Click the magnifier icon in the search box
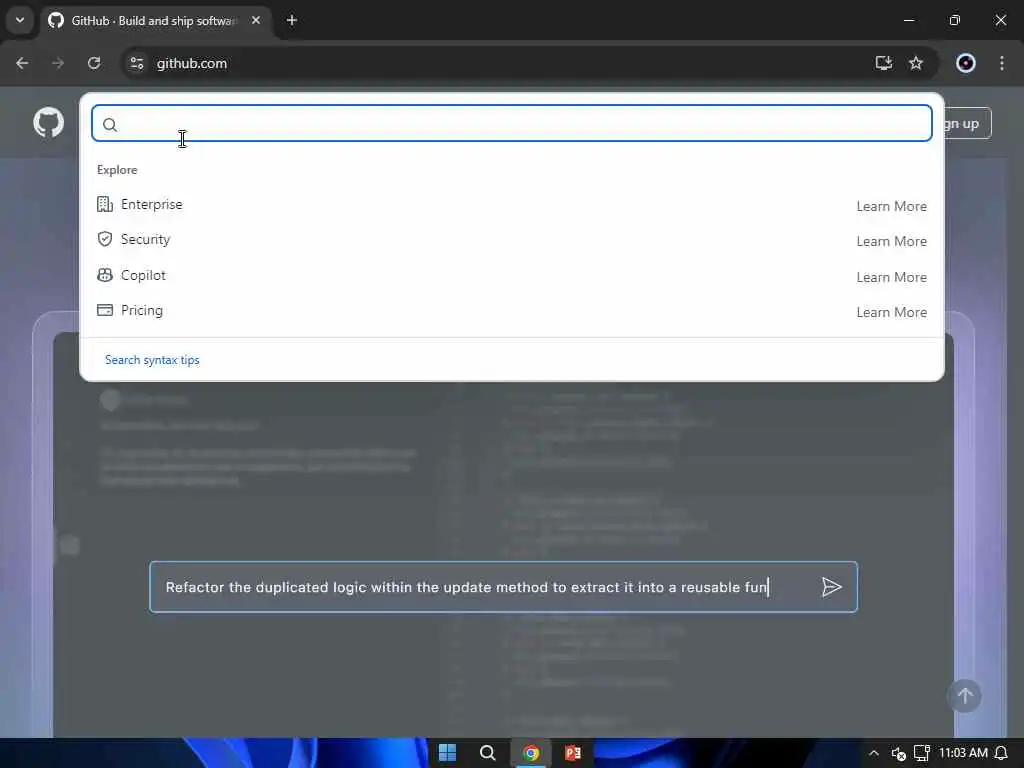Viewport: 1024px width, 768px height. tap(110, 125)
